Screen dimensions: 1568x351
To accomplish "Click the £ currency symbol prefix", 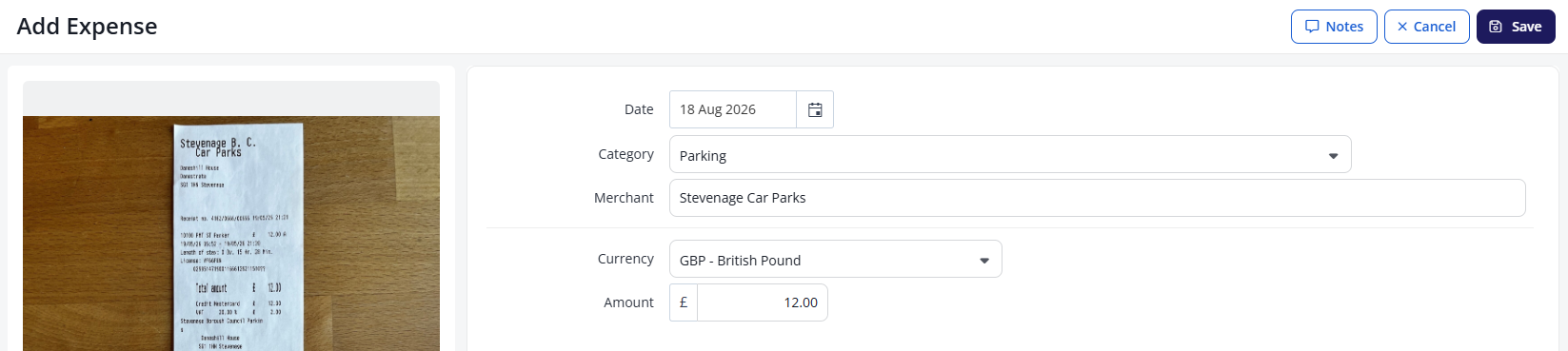I will [x=684, y=302].
